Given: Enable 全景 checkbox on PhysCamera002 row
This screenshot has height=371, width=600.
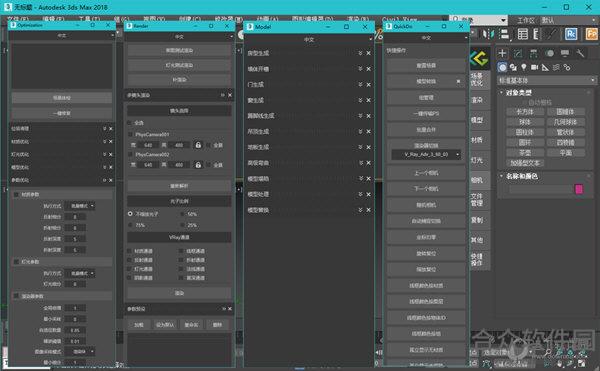Looking at the screenshot, I should click(208, 165).
